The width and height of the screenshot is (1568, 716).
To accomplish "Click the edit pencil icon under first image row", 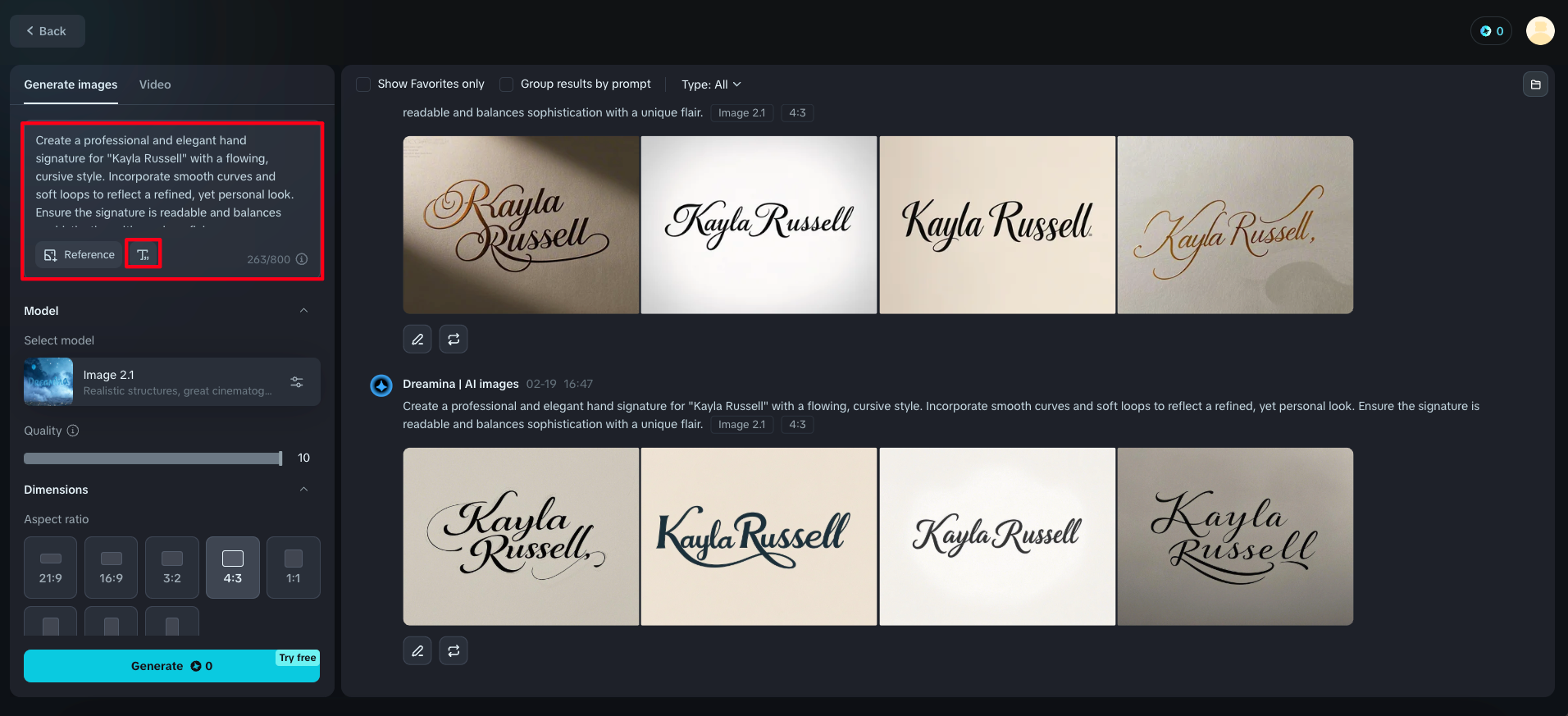I will click(417, 340).
